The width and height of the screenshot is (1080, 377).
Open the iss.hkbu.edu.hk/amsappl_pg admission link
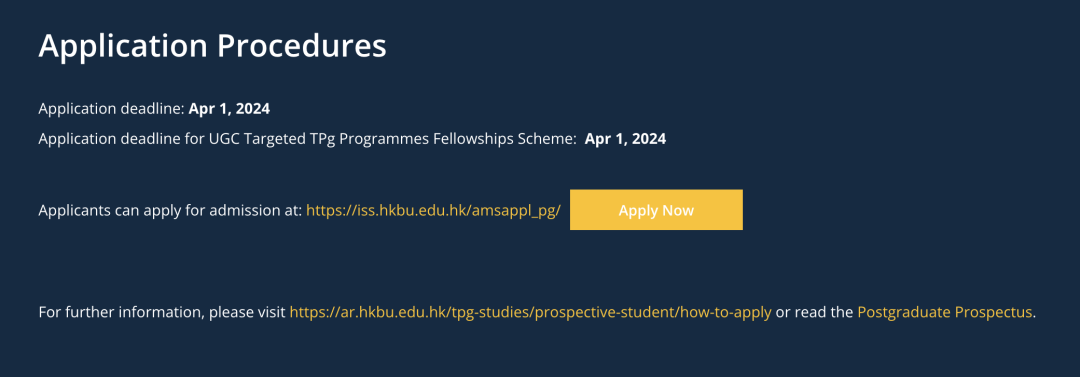click(x=433, y=210)
